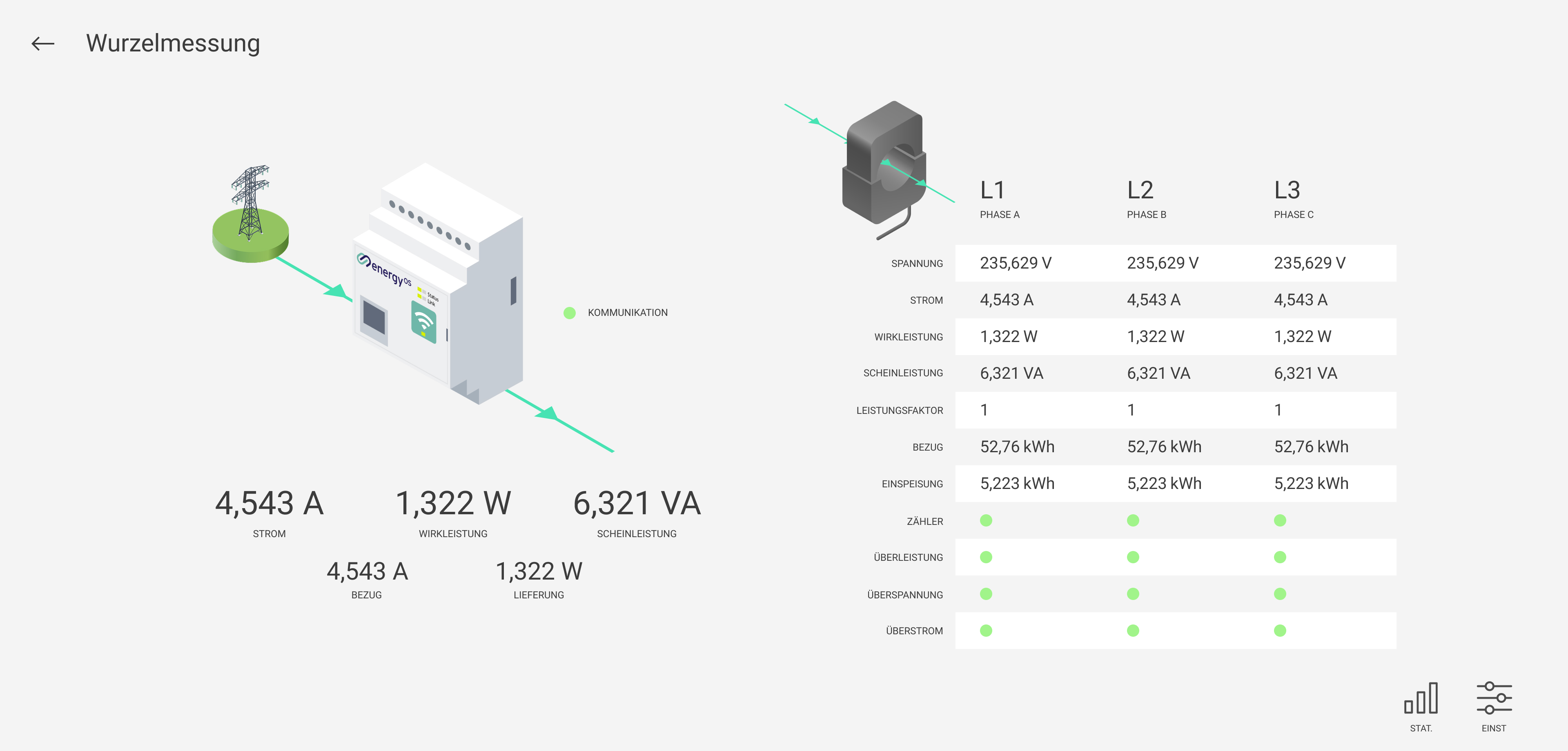Click the L1 Überstrom status indicator
The width and height of the screenshot is (1568, 751).
986,631
